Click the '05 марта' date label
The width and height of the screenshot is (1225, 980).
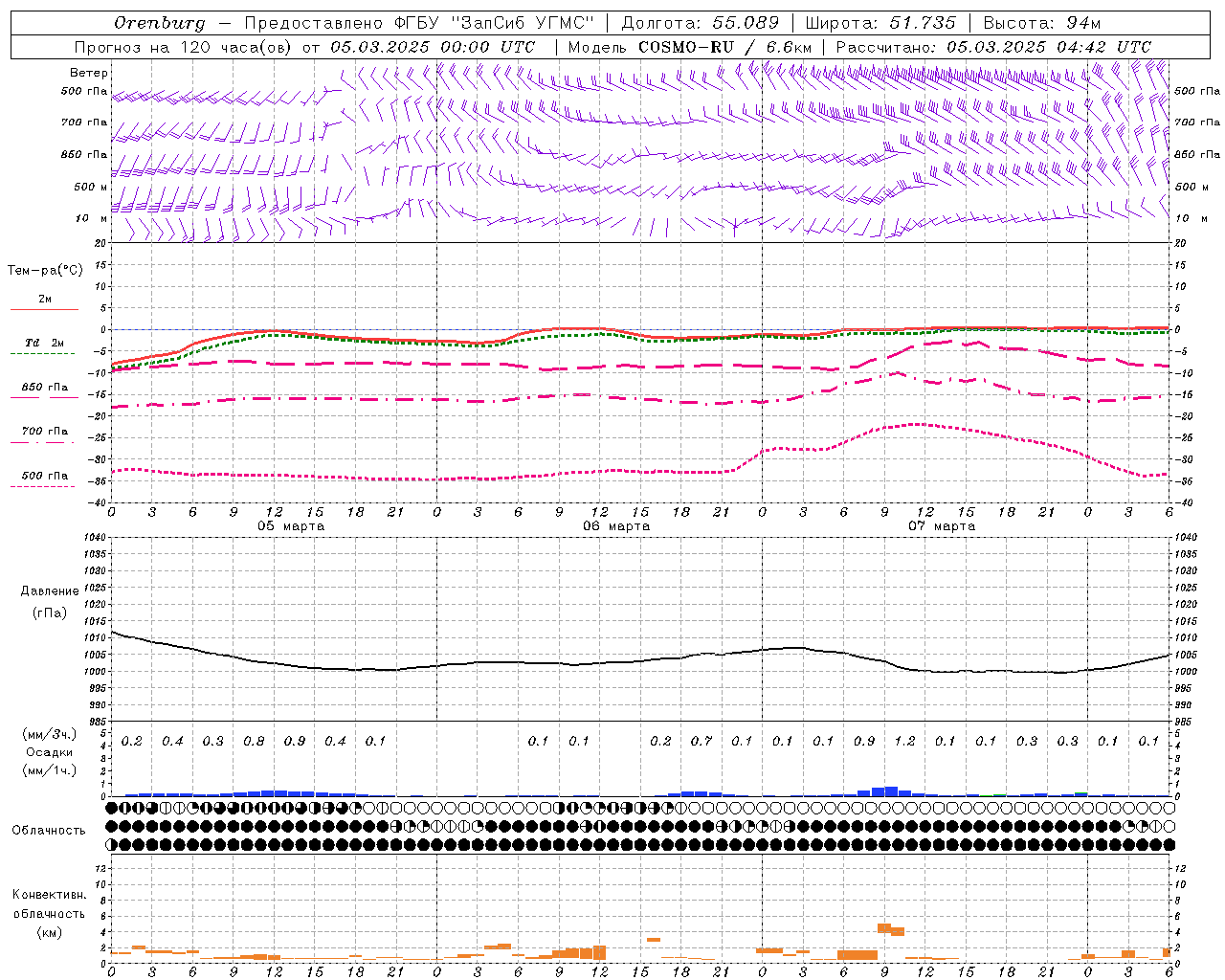pos(291,525)
